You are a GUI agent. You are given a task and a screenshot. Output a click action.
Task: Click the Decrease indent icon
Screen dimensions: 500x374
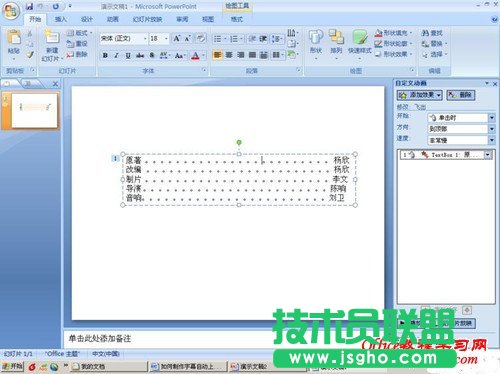[x=252, y=39]
